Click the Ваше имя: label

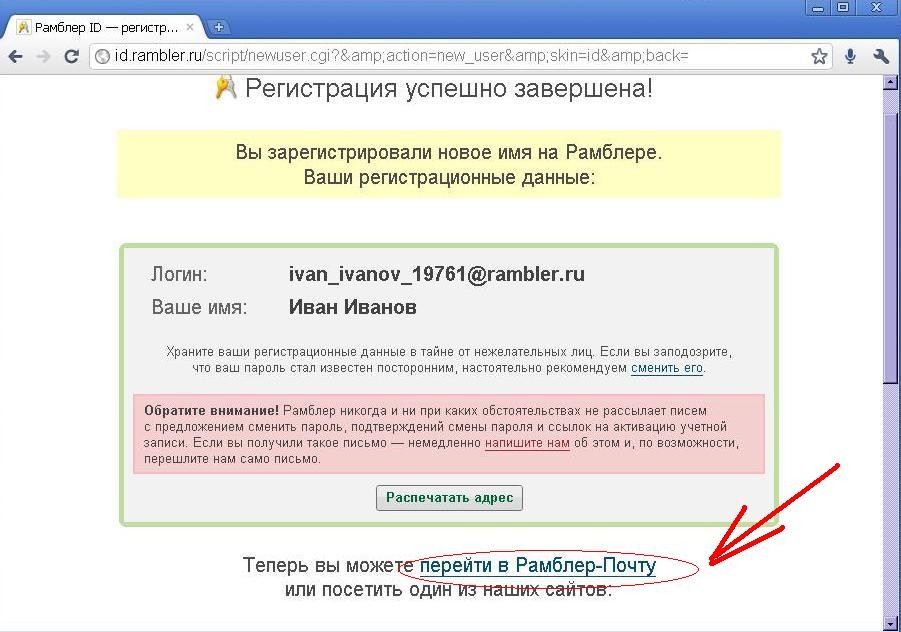coord(199,307)
